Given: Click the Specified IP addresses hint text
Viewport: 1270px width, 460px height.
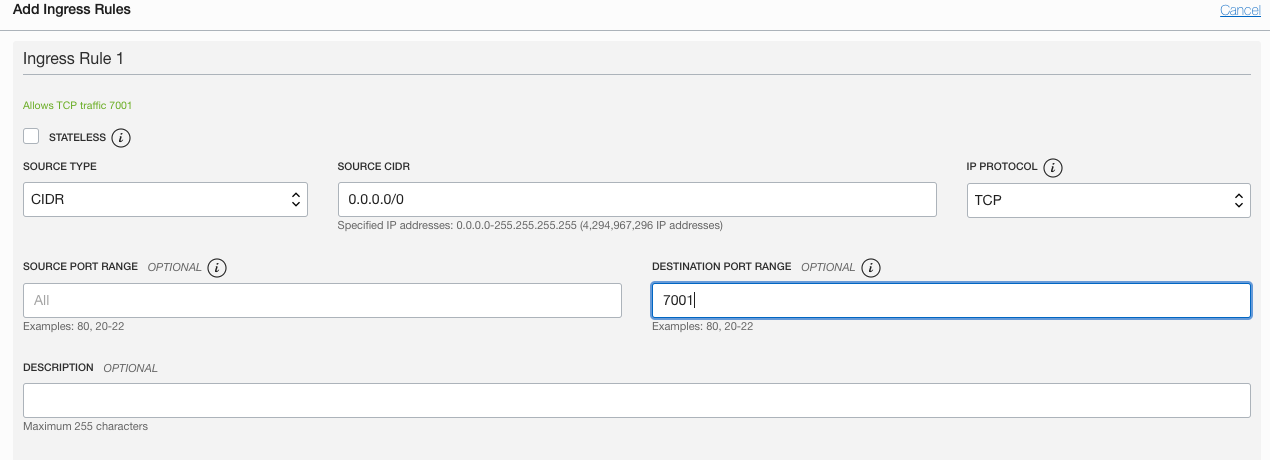Looking at the screenshot, I should click(x=530, y=226).
